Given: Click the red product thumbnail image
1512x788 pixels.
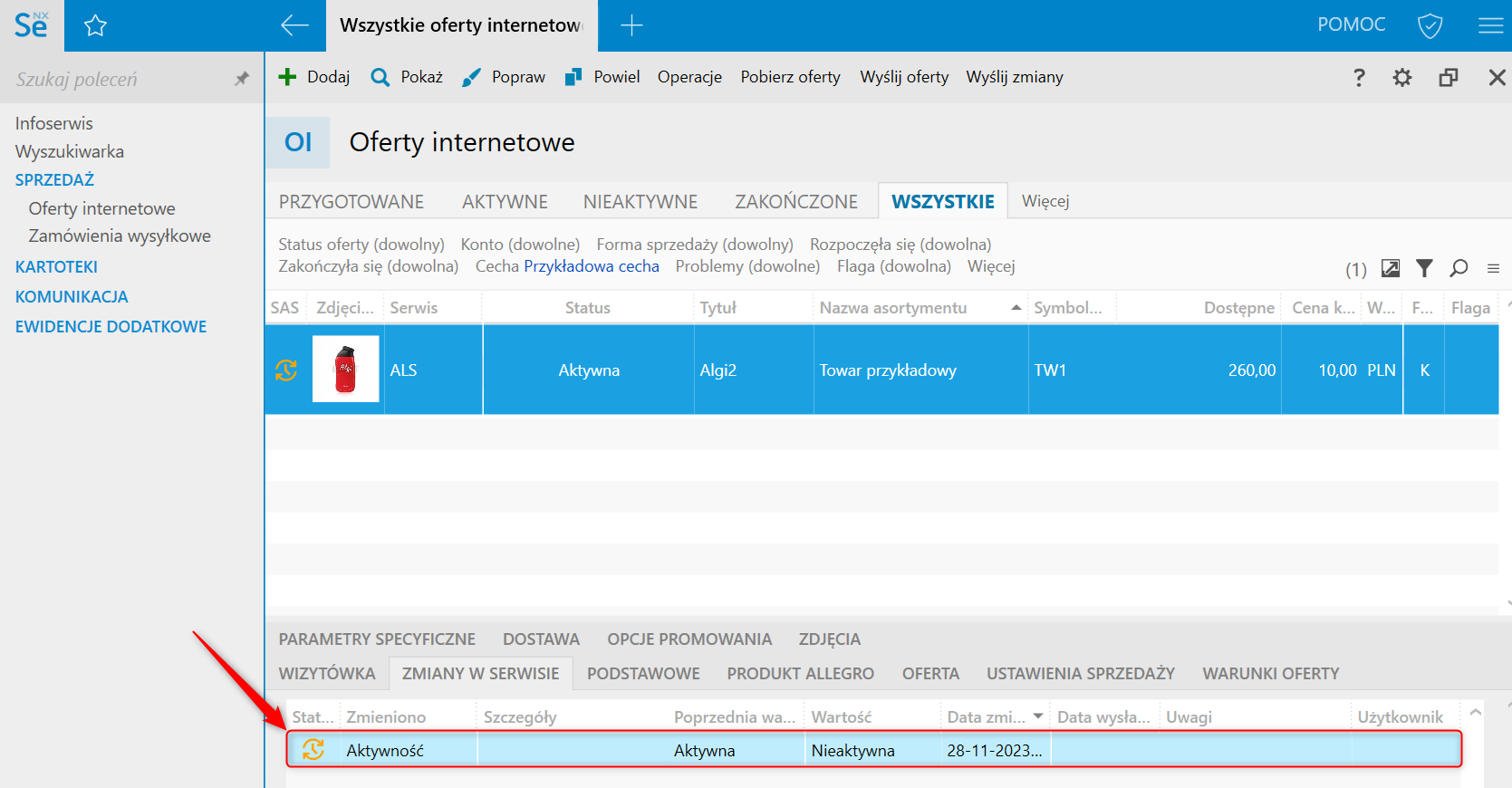Looking at the screenshot, I should pos(345,369).
